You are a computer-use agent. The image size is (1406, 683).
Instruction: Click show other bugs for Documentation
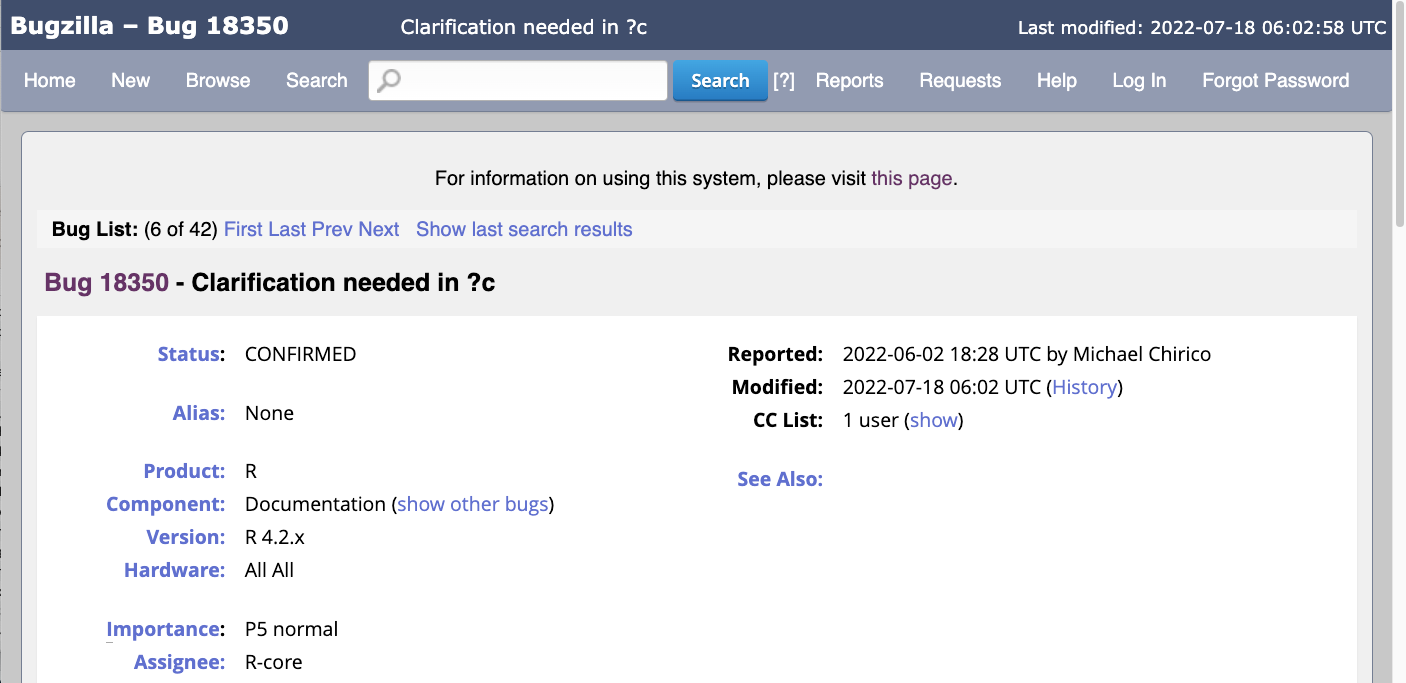coord(472,504)
